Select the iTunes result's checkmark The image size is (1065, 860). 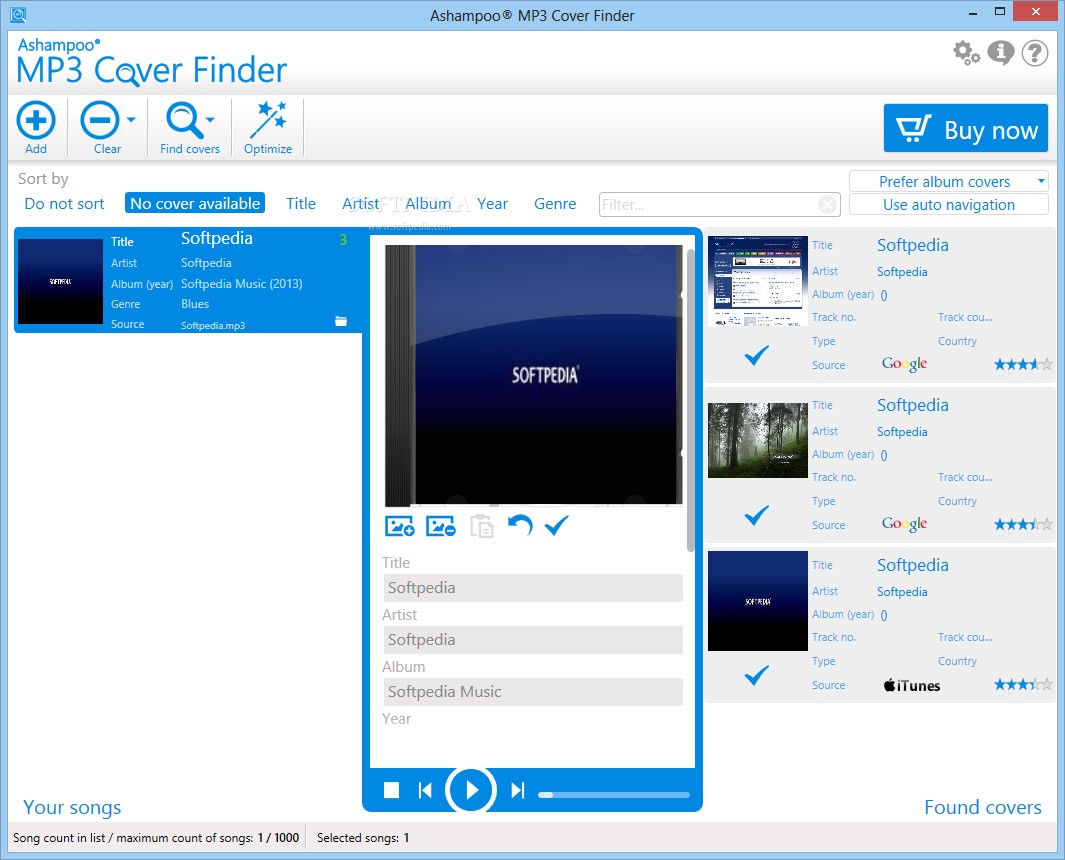(x=756, y=675)
